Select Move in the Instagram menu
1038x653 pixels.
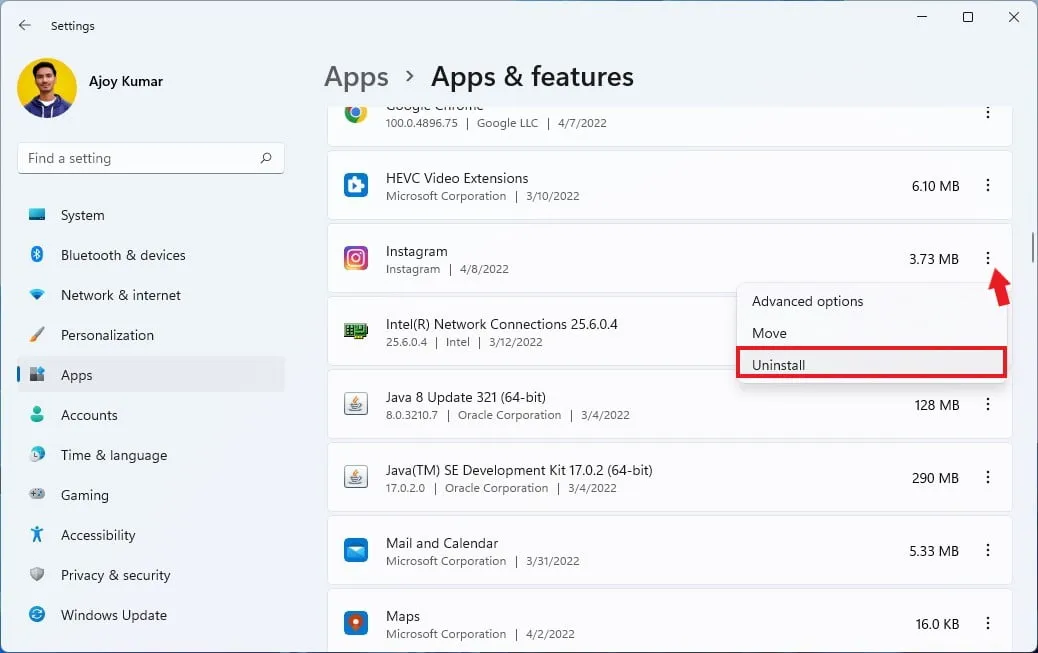click(769, 333)
